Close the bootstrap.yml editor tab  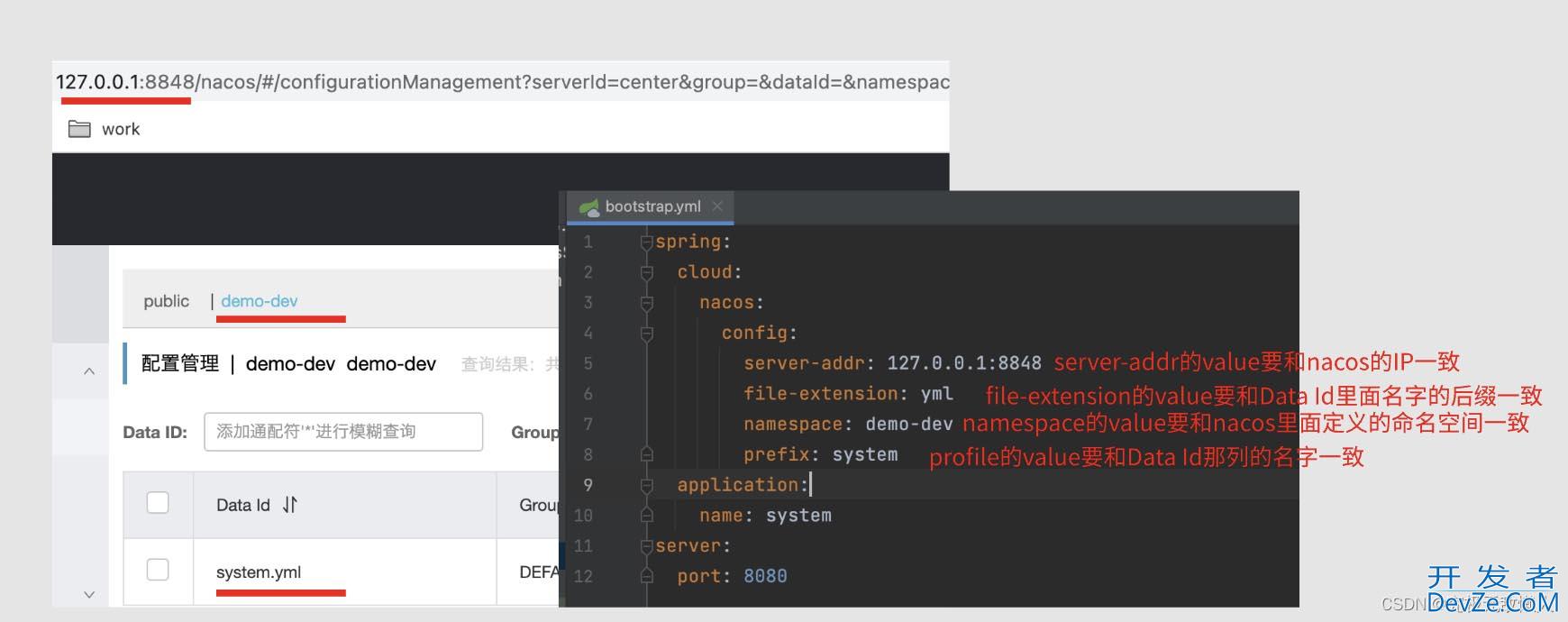717,206
